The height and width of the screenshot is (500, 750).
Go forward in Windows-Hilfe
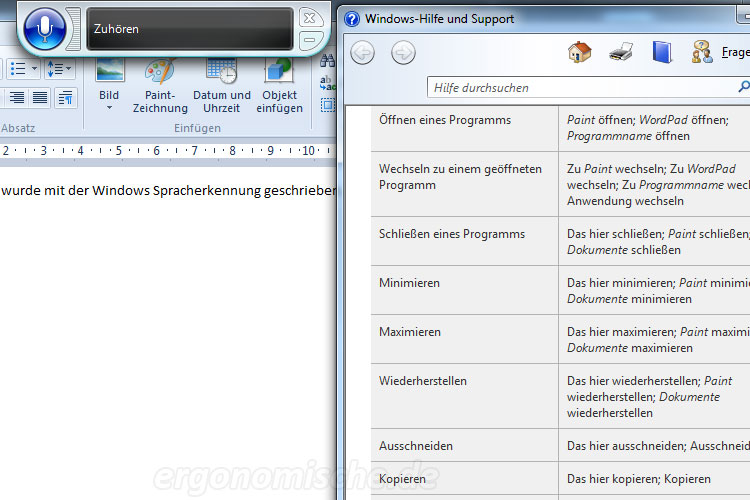pos(403,53)
